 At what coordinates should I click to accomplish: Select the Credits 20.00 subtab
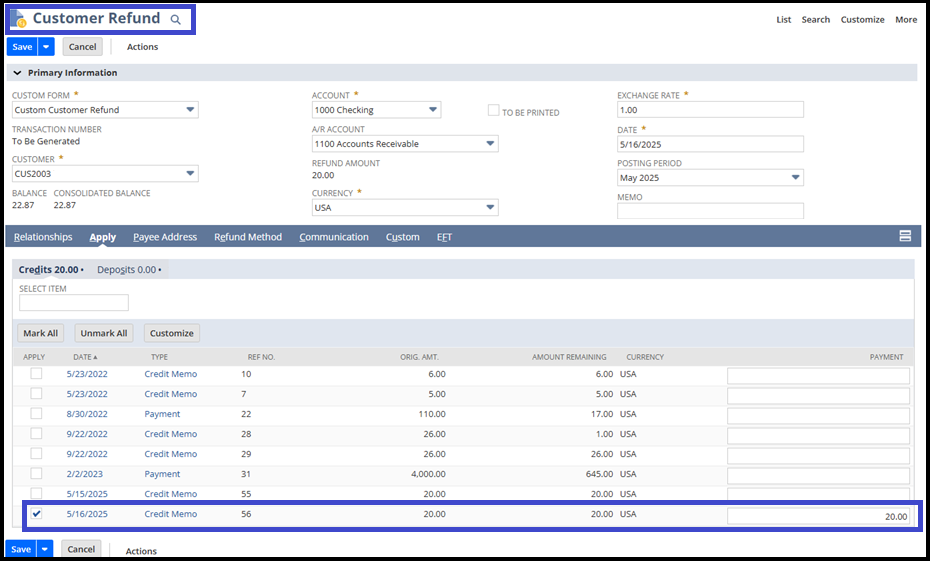[50, 269]
